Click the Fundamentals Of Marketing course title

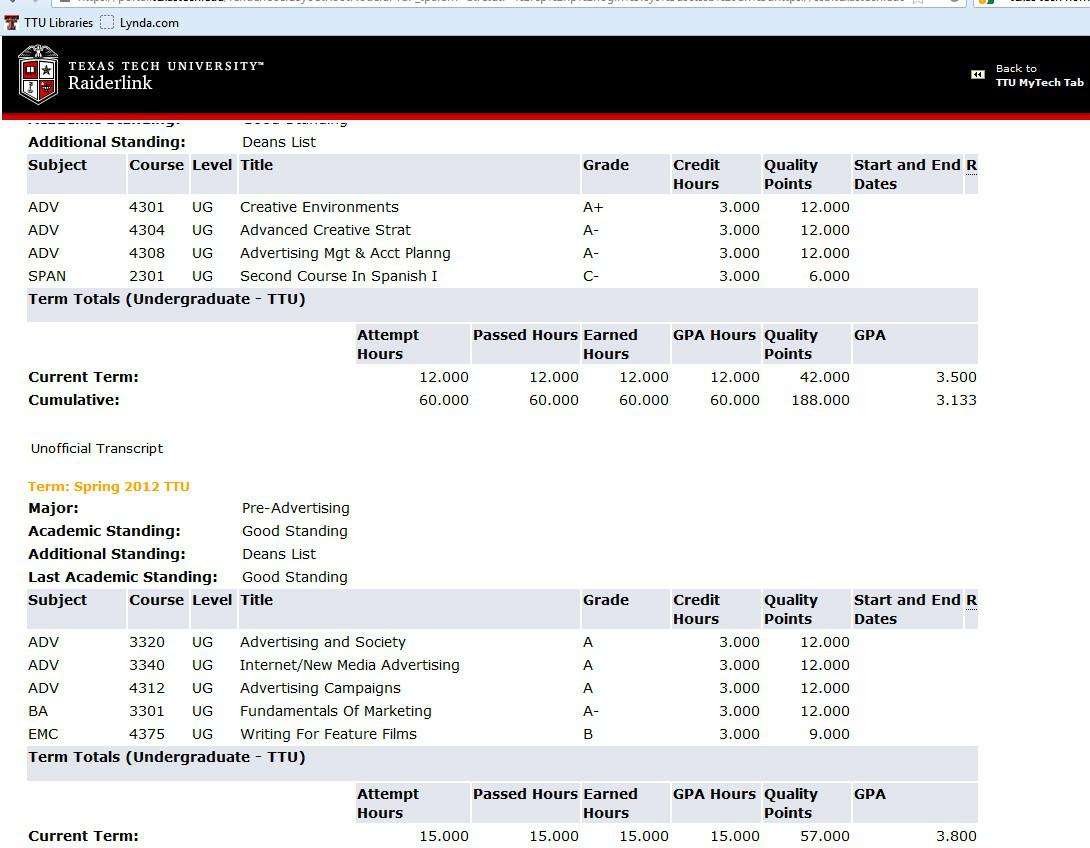(335, 711)
